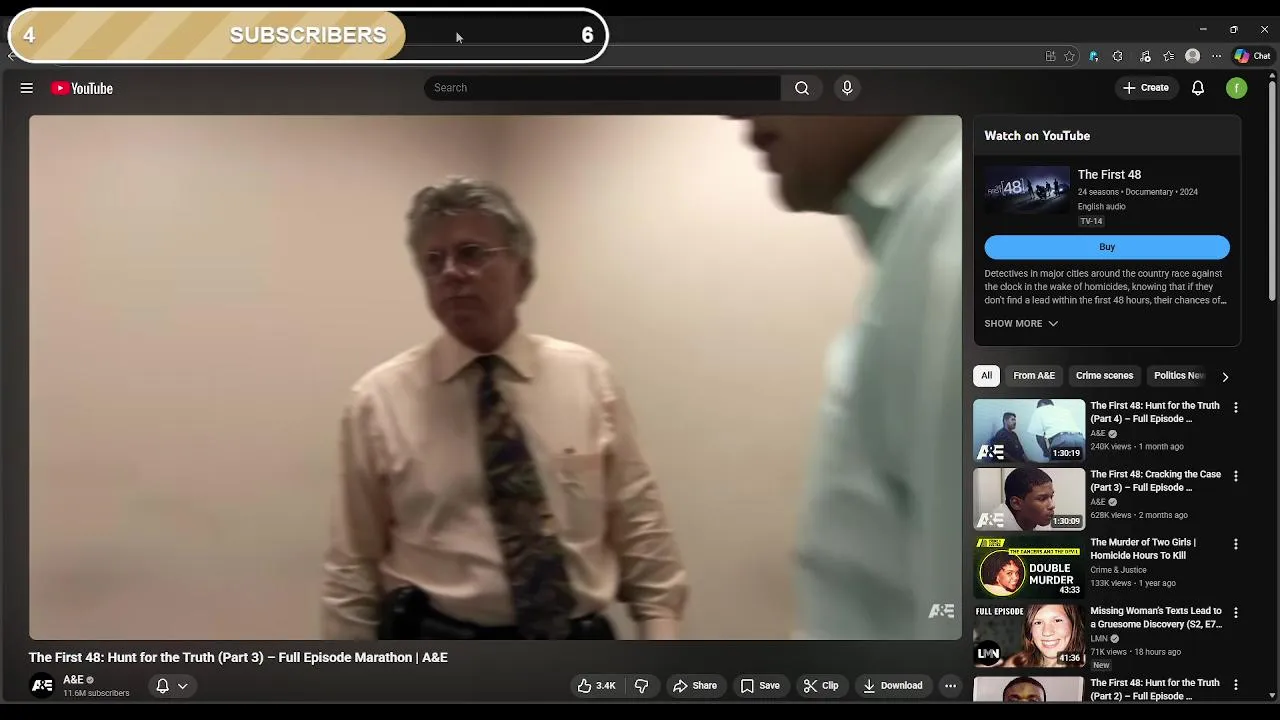Screen dimensions: 1280x720
Task: Click the video title text below player
Action: [x=238, y=658]
